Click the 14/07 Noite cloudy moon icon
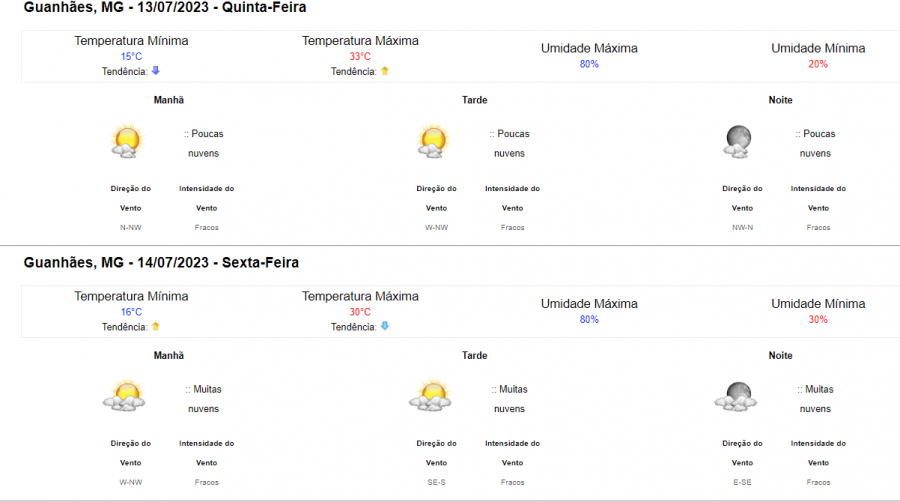 pyautogui.click(x=736, y=396)
